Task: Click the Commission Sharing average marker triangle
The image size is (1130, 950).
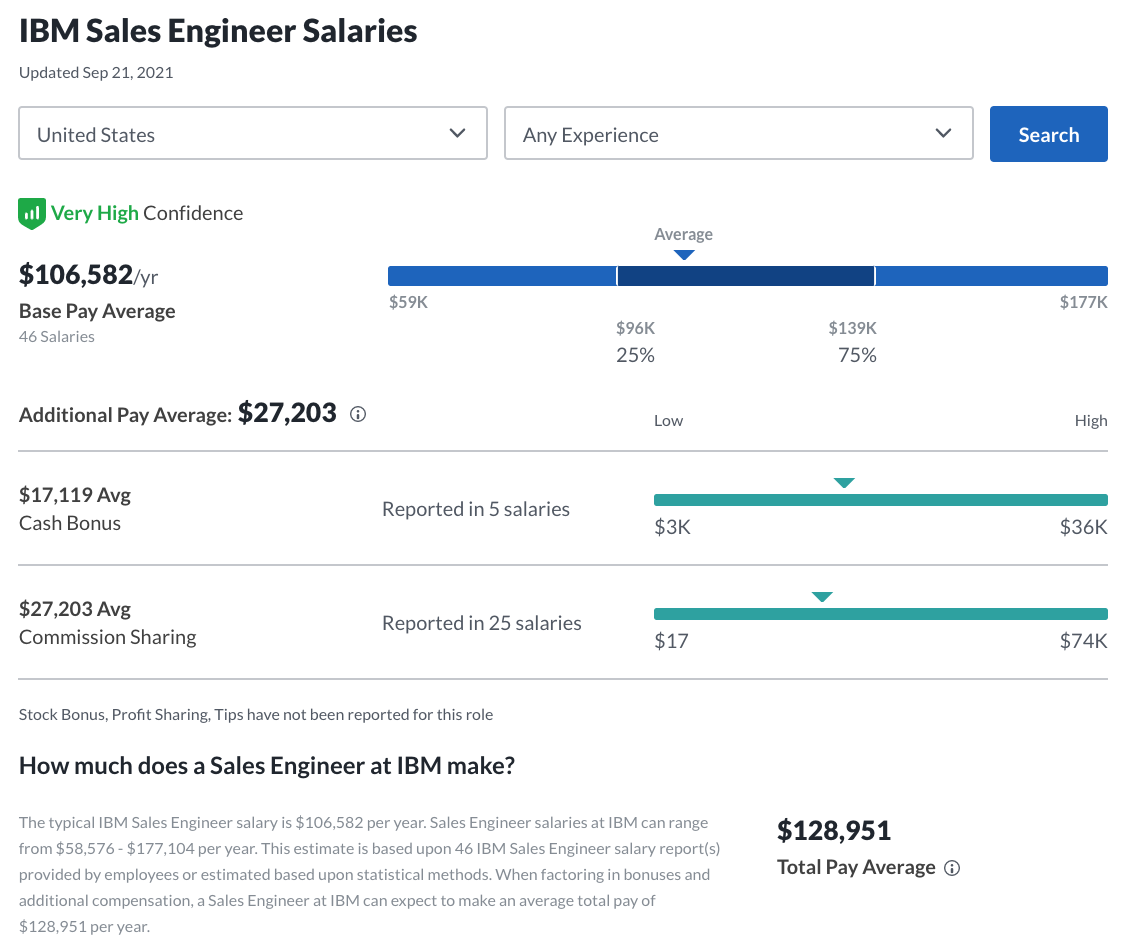Action: (x=822, y=597)
